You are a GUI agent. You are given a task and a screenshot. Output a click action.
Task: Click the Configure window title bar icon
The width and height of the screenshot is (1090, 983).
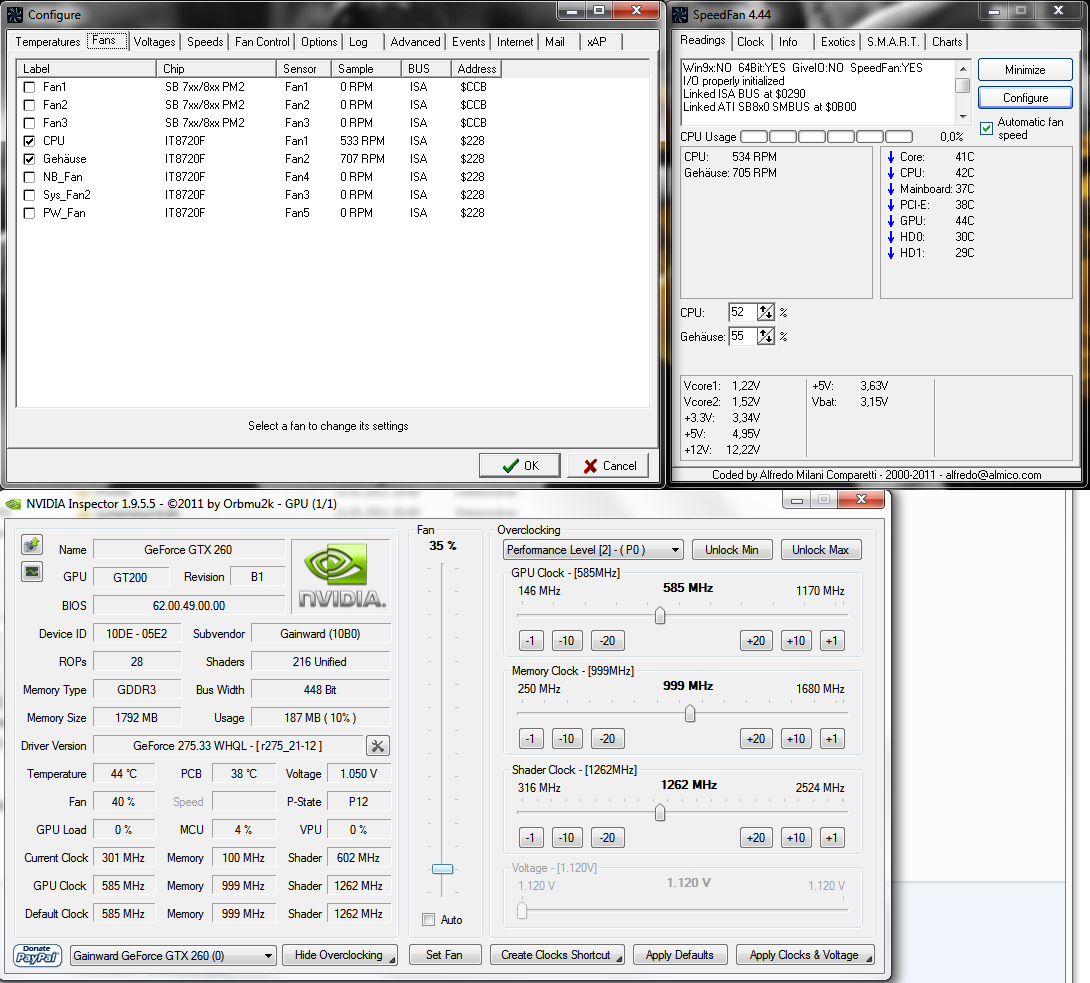14,15
